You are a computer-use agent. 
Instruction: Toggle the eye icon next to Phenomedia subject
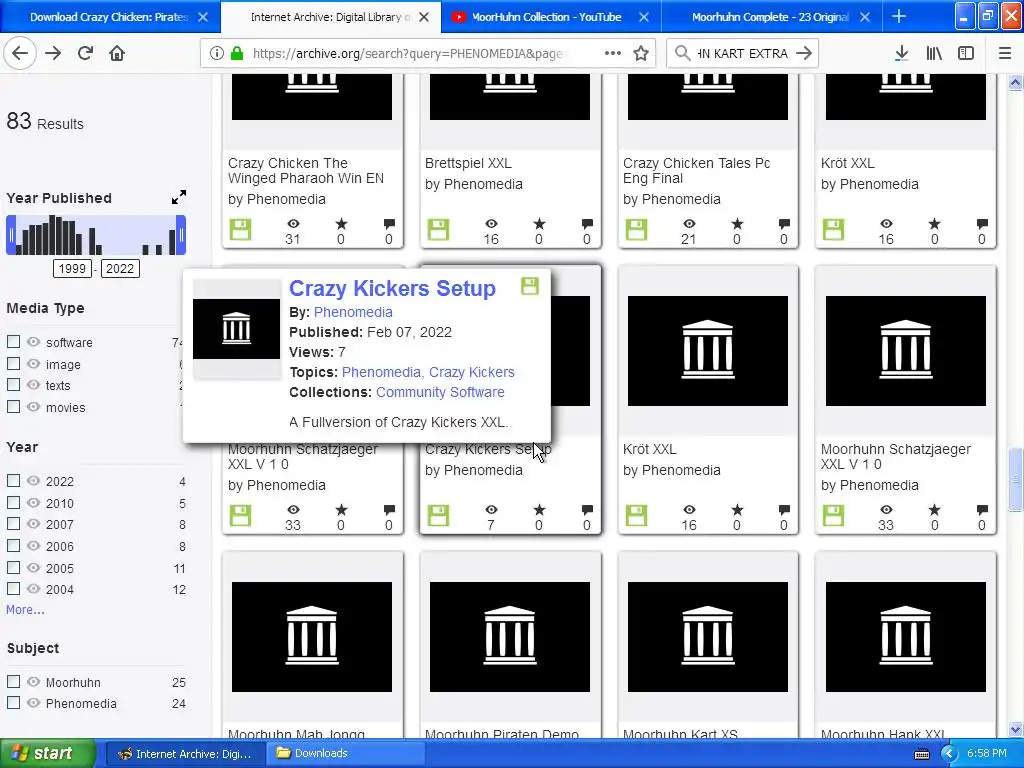[x=33, y=703]
